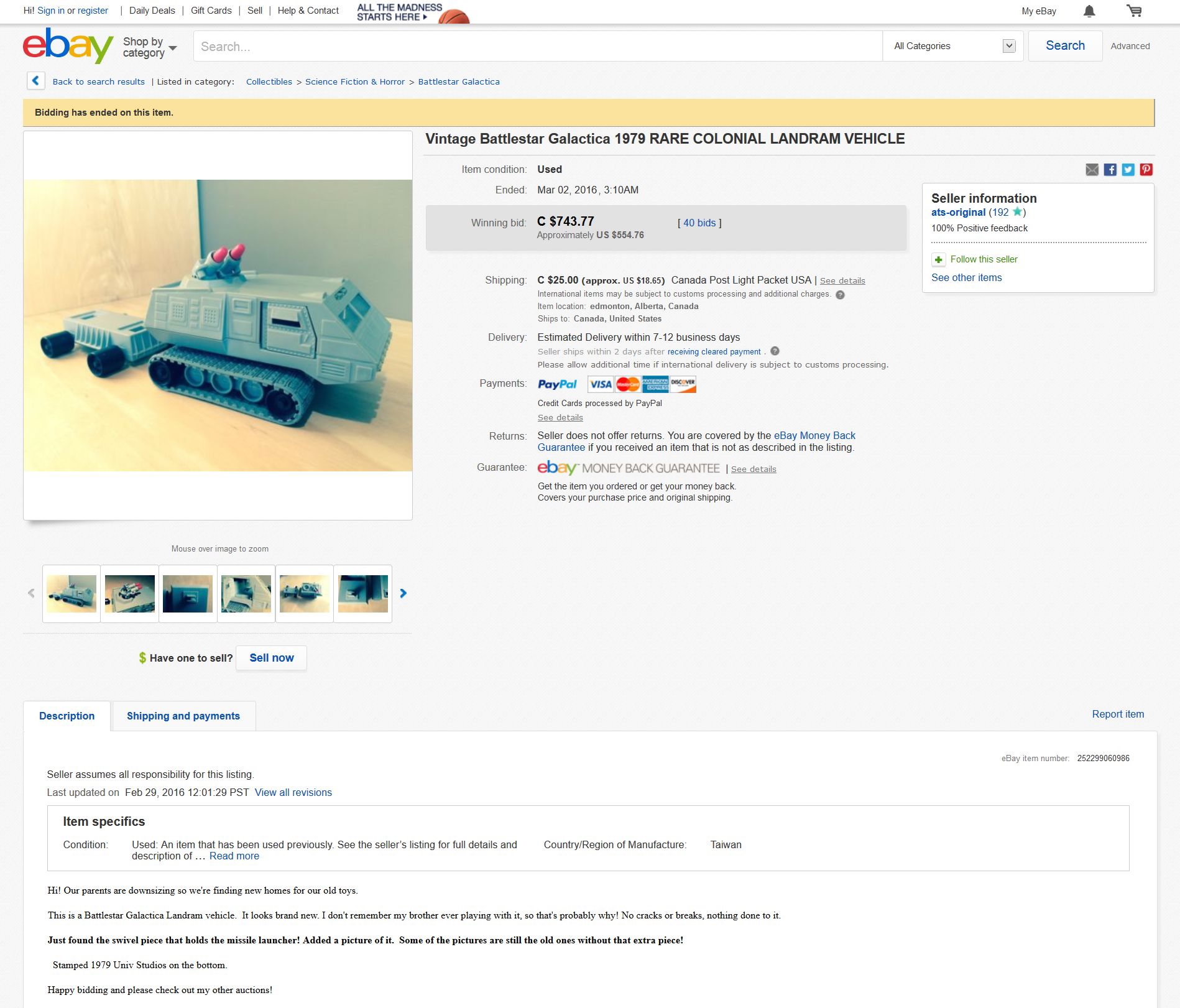See seller's other items
Viewport: 1180px width, 1008px height.
tap(967, 278)
